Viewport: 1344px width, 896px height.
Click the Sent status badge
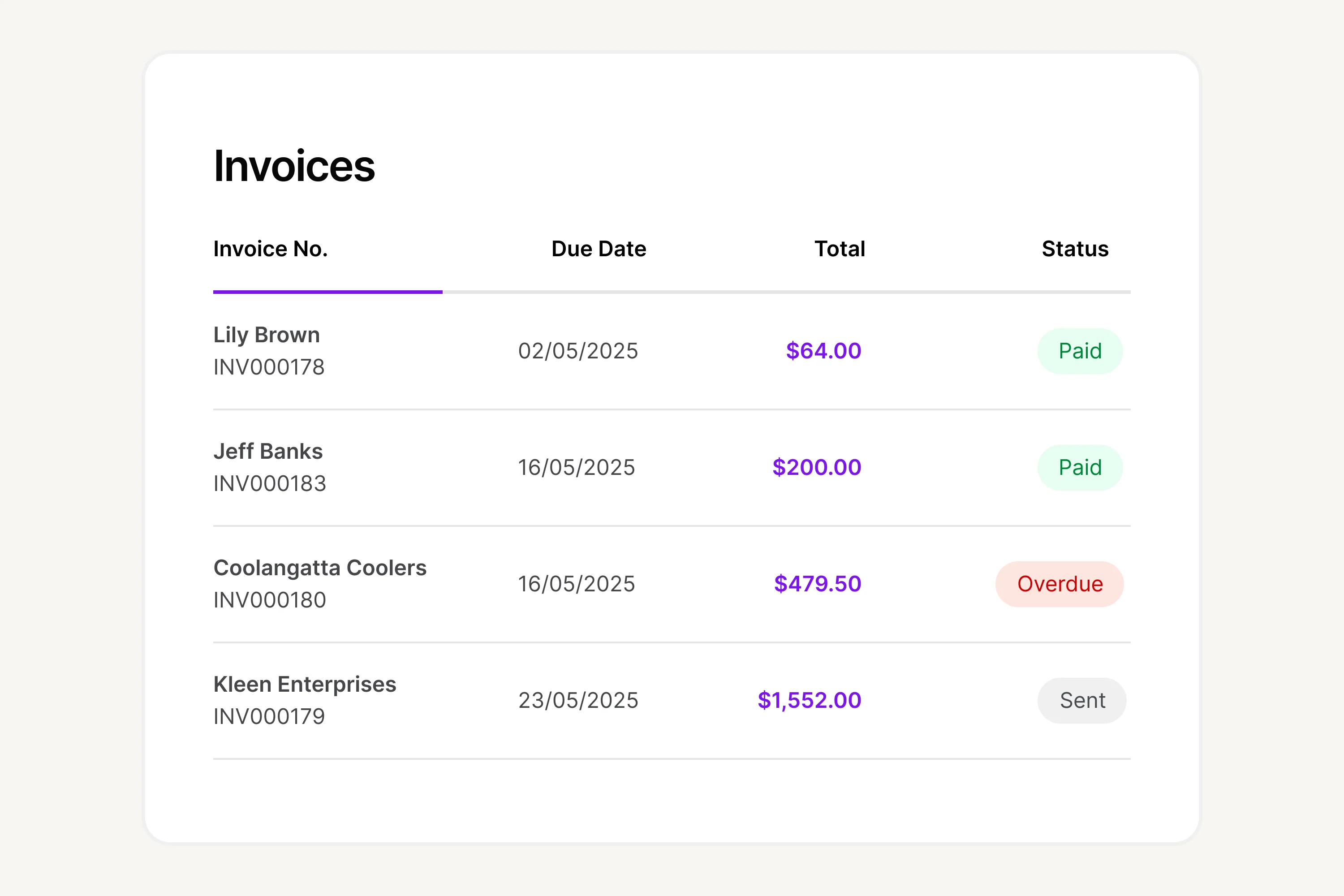1082,701
